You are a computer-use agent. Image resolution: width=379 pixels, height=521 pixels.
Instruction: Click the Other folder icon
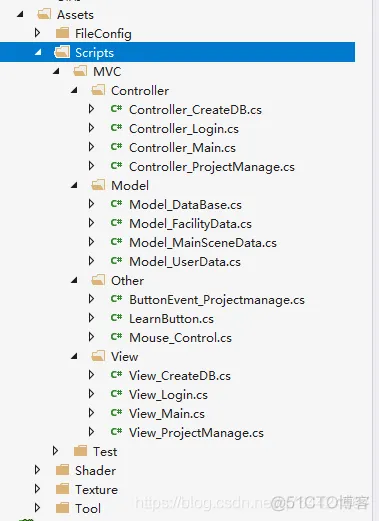click(x=98, y=280)
